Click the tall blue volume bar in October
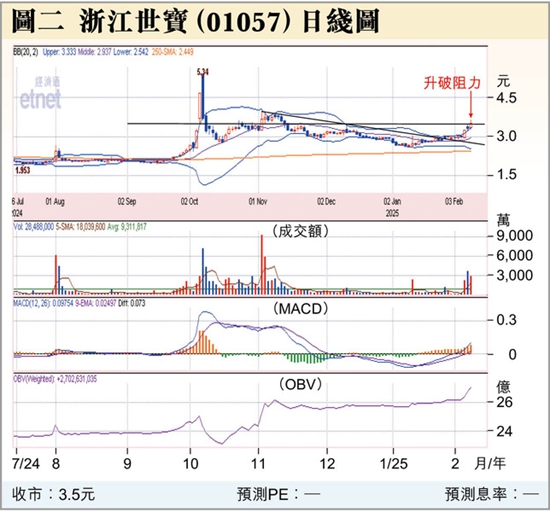The width and height of the screenshot is (550, 512). click(x=203, y=271)
